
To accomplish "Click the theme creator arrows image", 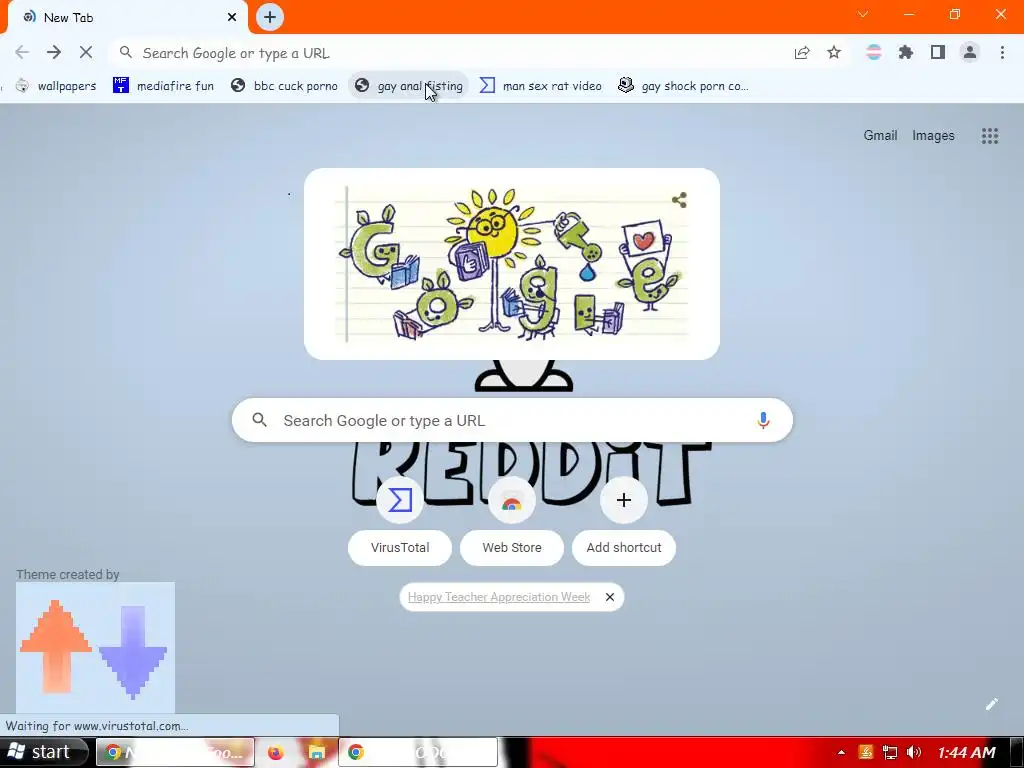I will [x=95, y=647].
